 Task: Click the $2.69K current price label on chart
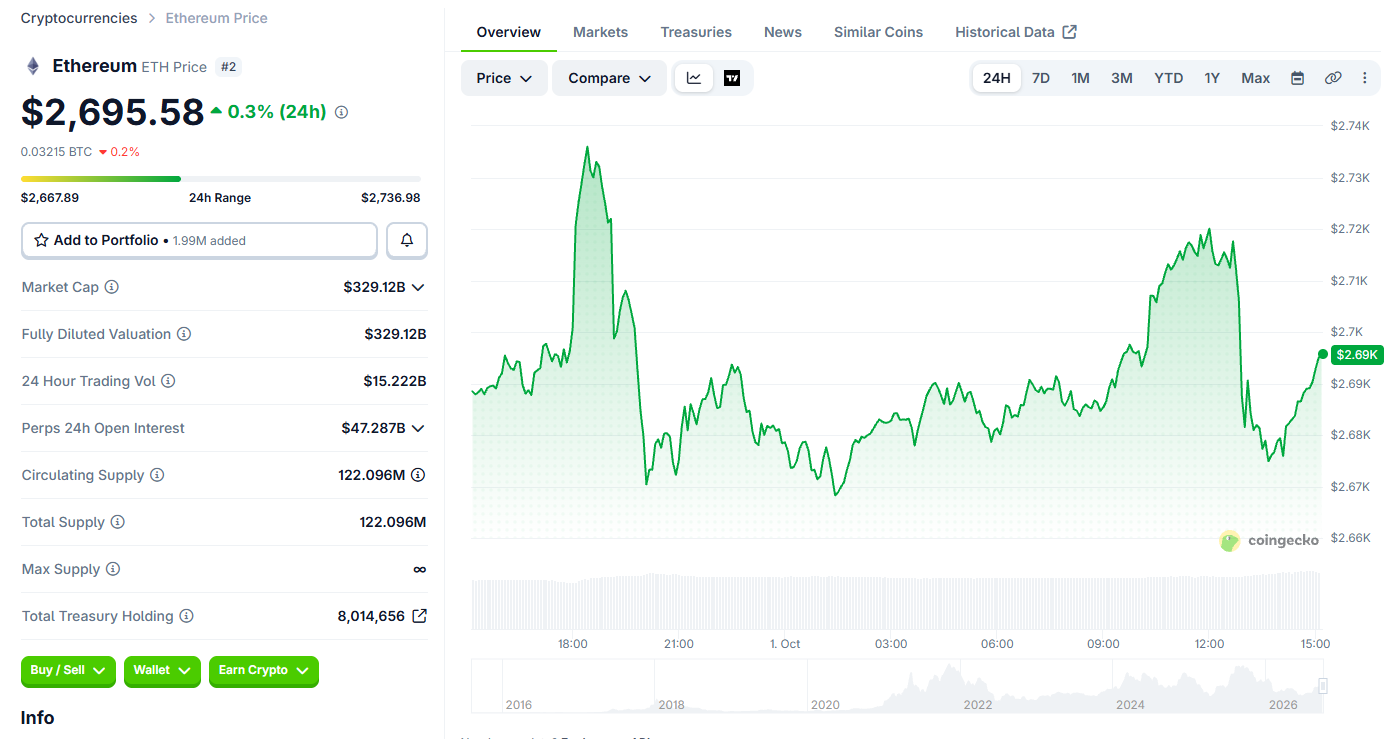coord(1357,354)
